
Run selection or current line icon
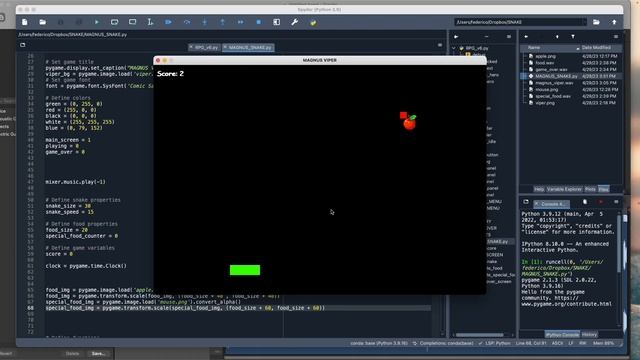pos(150,22)
